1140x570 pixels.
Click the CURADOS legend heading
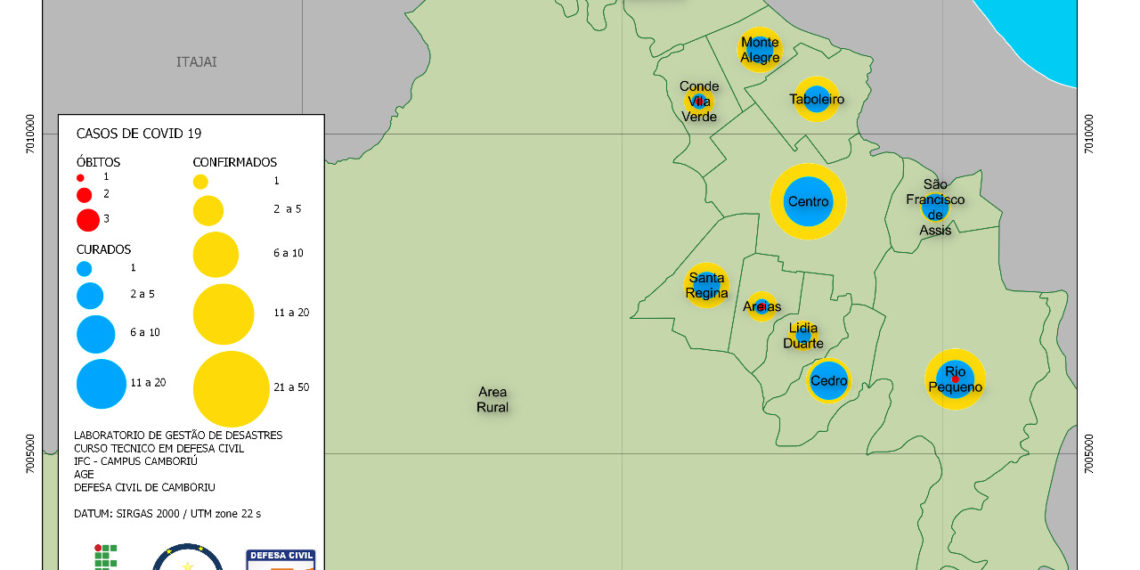point(104,249)
